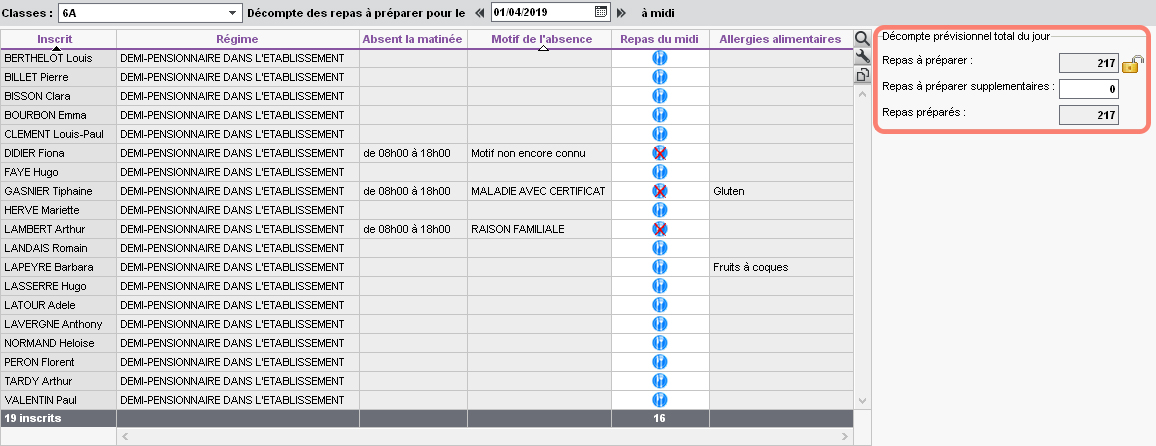Click the table's vertical scrollbar down arrow
Image resolution: width=1156 pixels, height=446 pixels.
click(861, 400)
